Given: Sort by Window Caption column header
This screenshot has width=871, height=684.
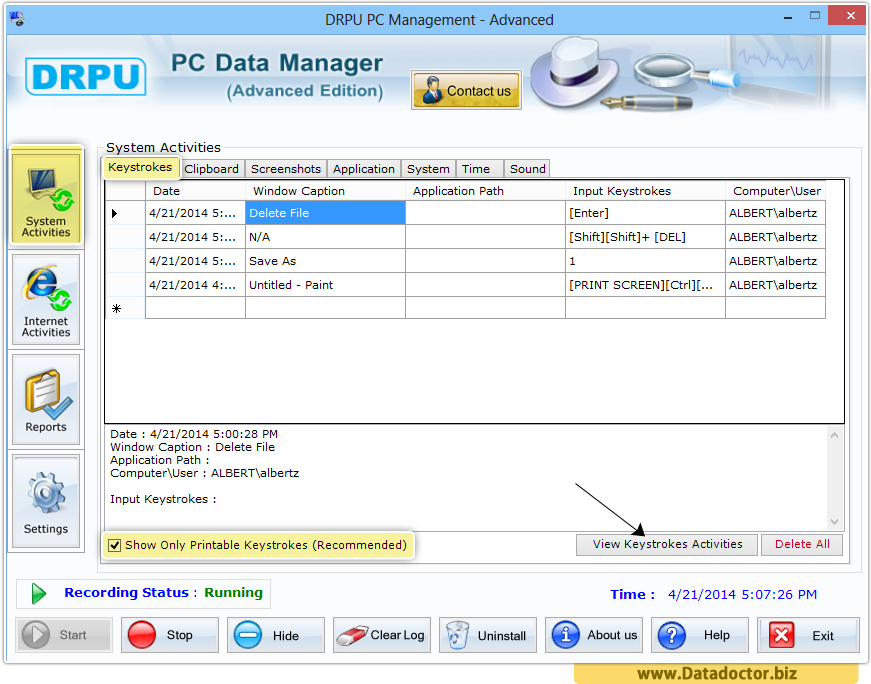Looking at the screenshot, I should tap(326, 191).
